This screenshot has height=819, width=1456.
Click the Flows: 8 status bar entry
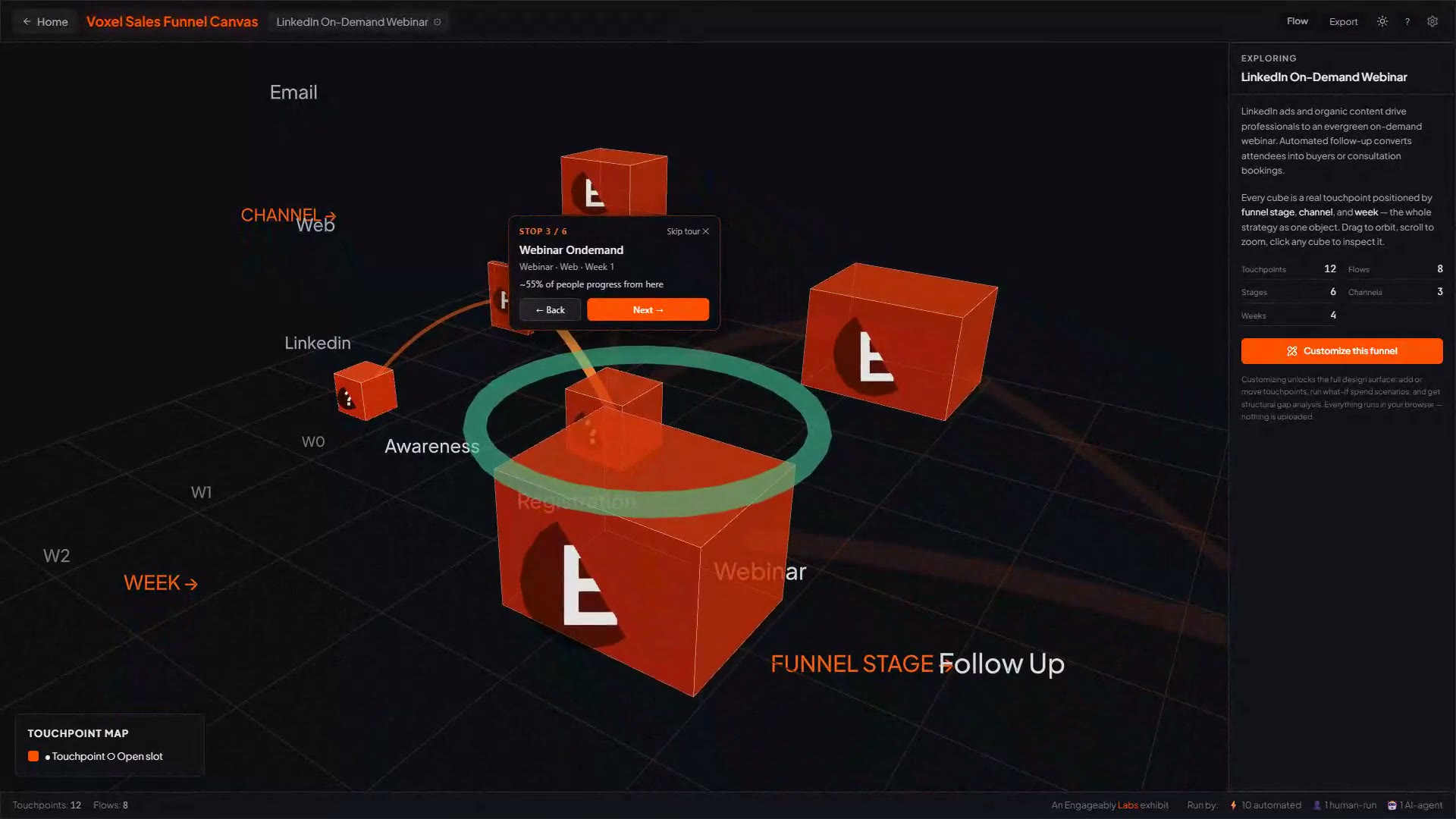coord(111,805)
